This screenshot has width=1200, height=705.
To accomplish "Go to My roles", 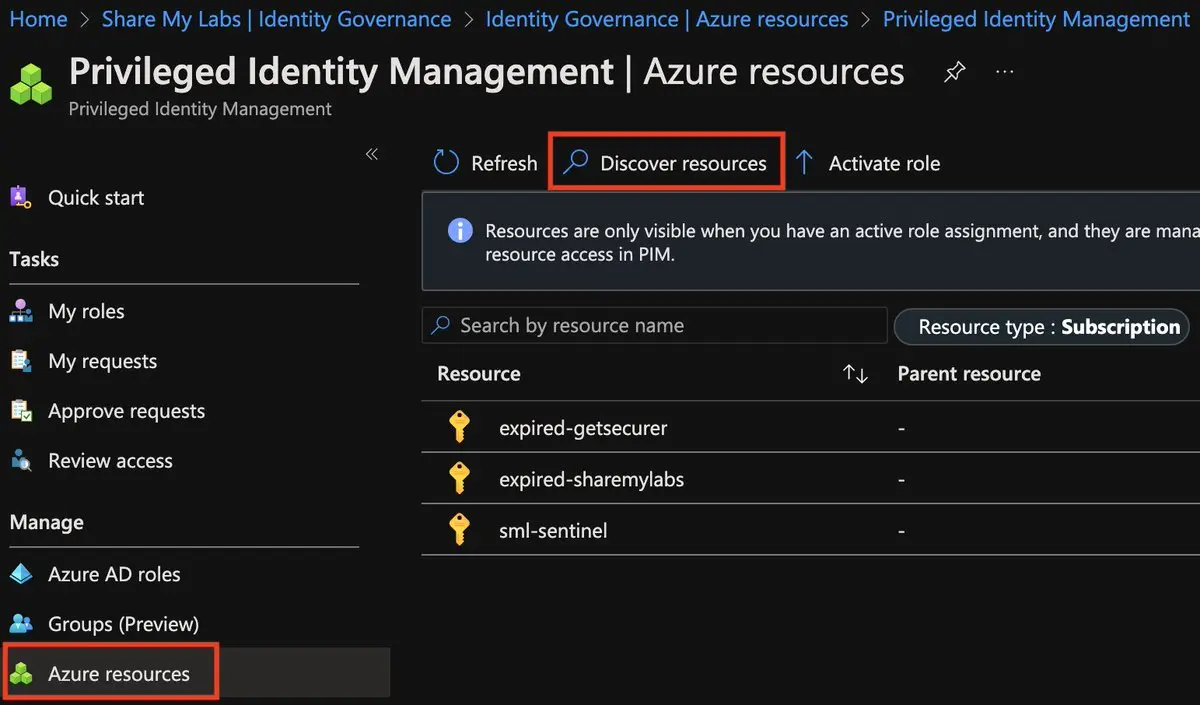I will tap(86, 312).
